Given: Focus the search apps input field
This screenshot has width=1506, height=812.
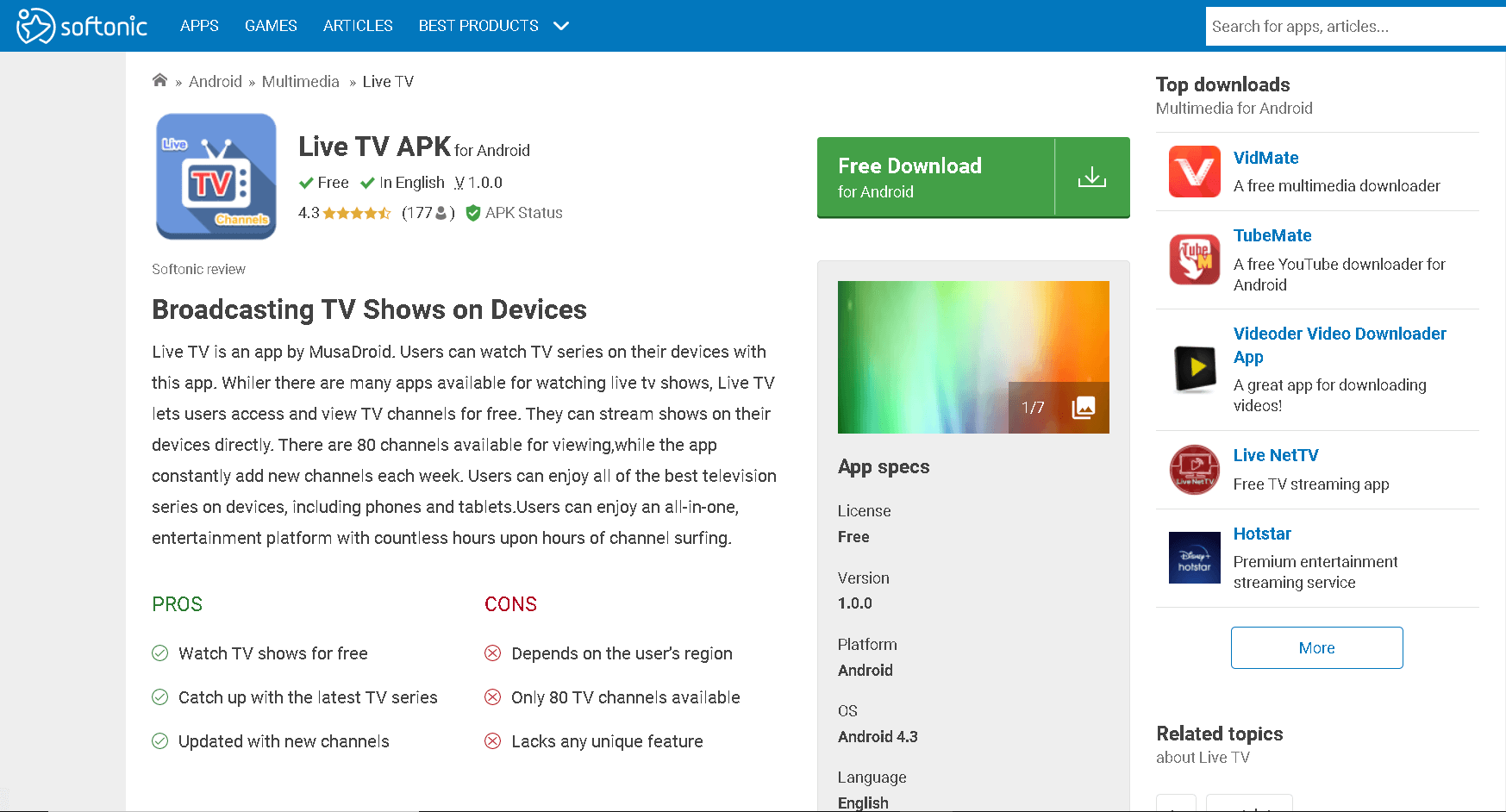Looking at the screenshot, I should click(1353, 27).
